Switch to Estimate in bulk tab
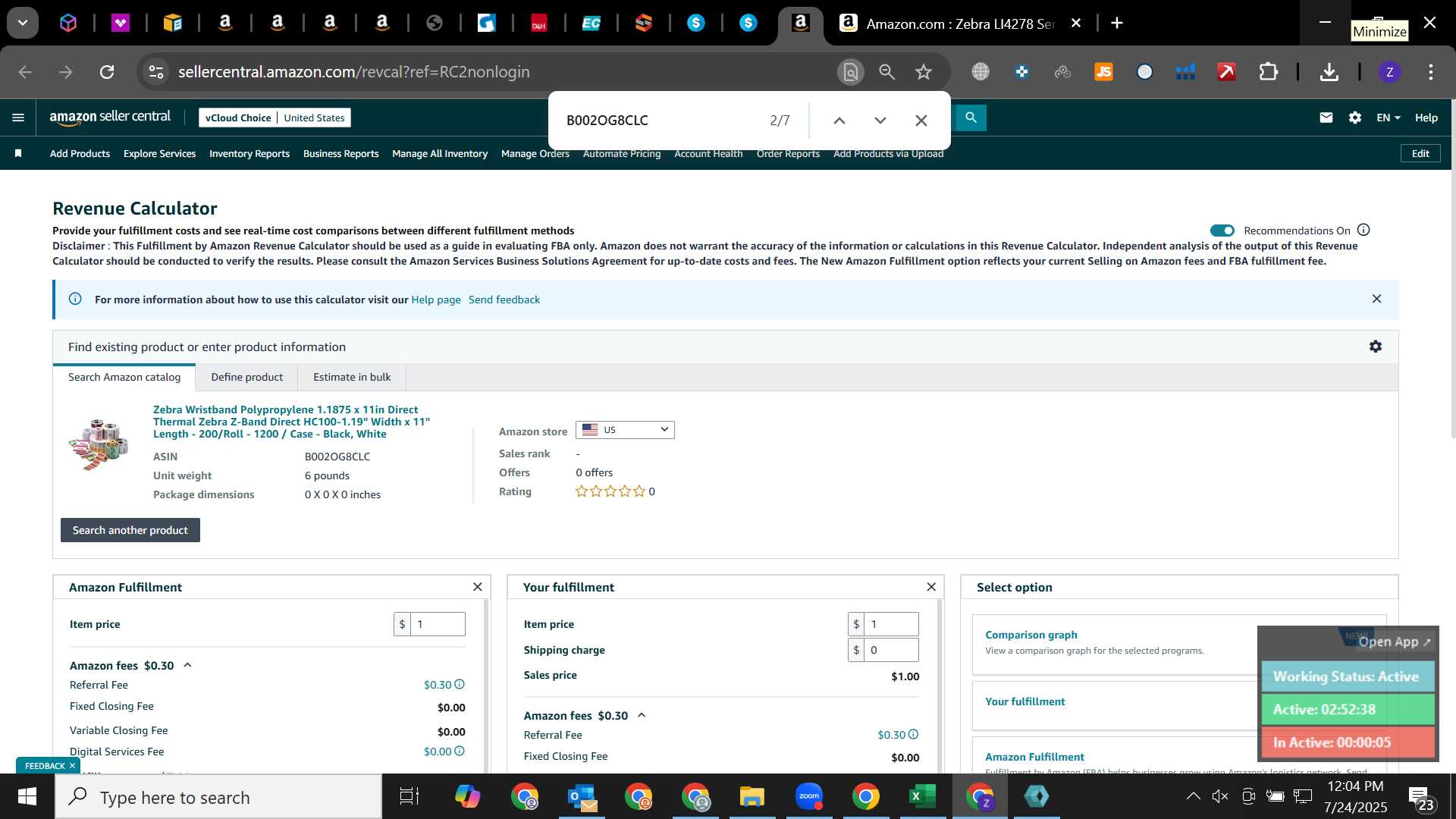 click(352, 377)
